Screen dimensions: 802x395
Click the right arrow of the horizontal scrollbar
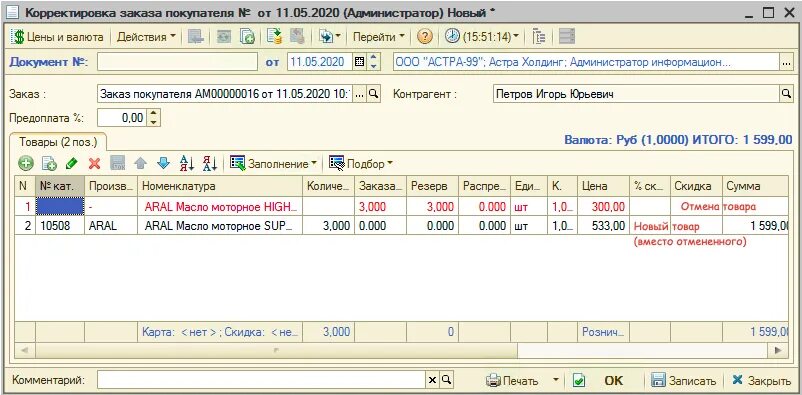[778, 350]
